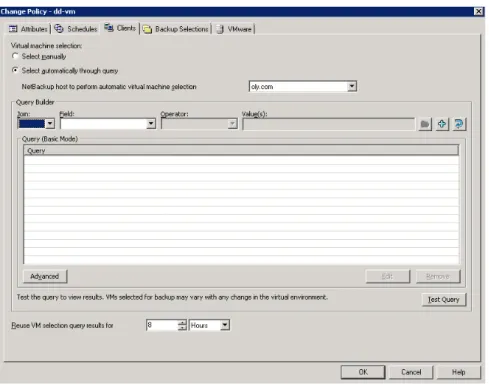Click the OK button

coord(363,372)
